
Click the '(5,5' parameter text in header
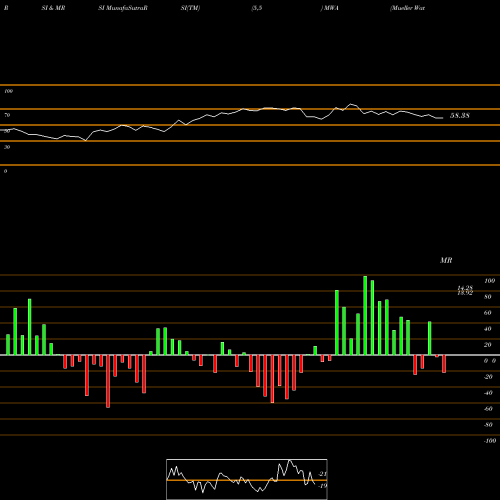257,8
